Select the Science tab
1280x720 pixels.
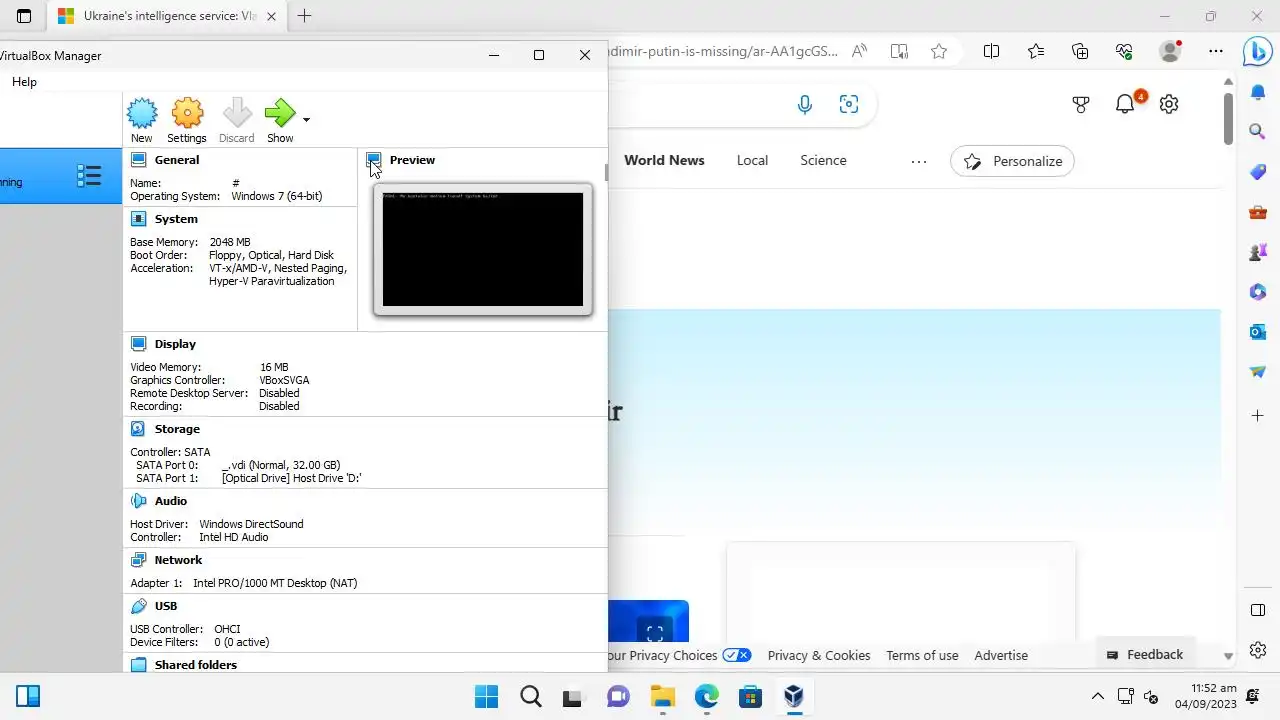(x=823, y=161)
